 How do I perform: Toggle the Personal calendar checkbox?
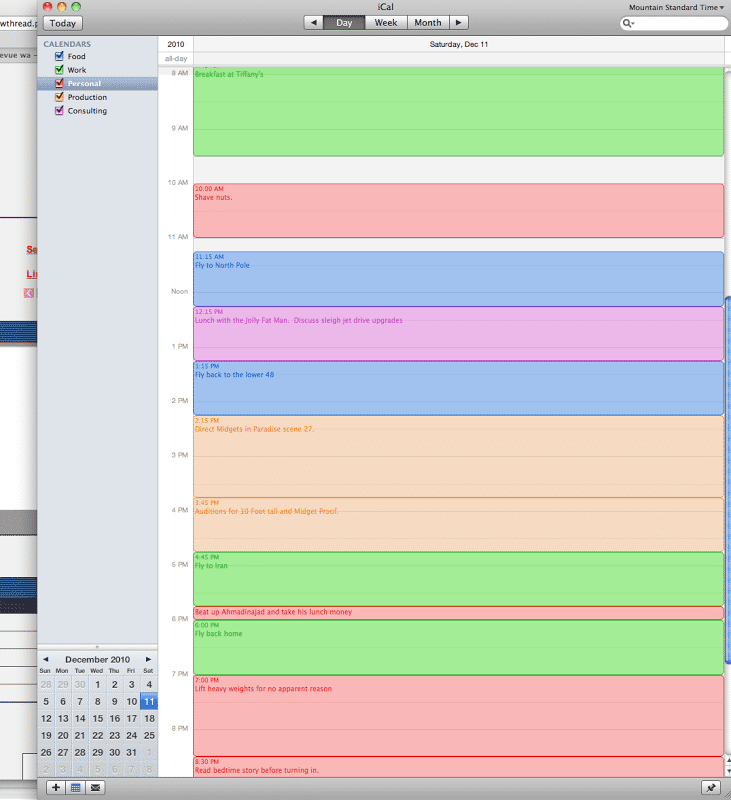pos(59,83)
